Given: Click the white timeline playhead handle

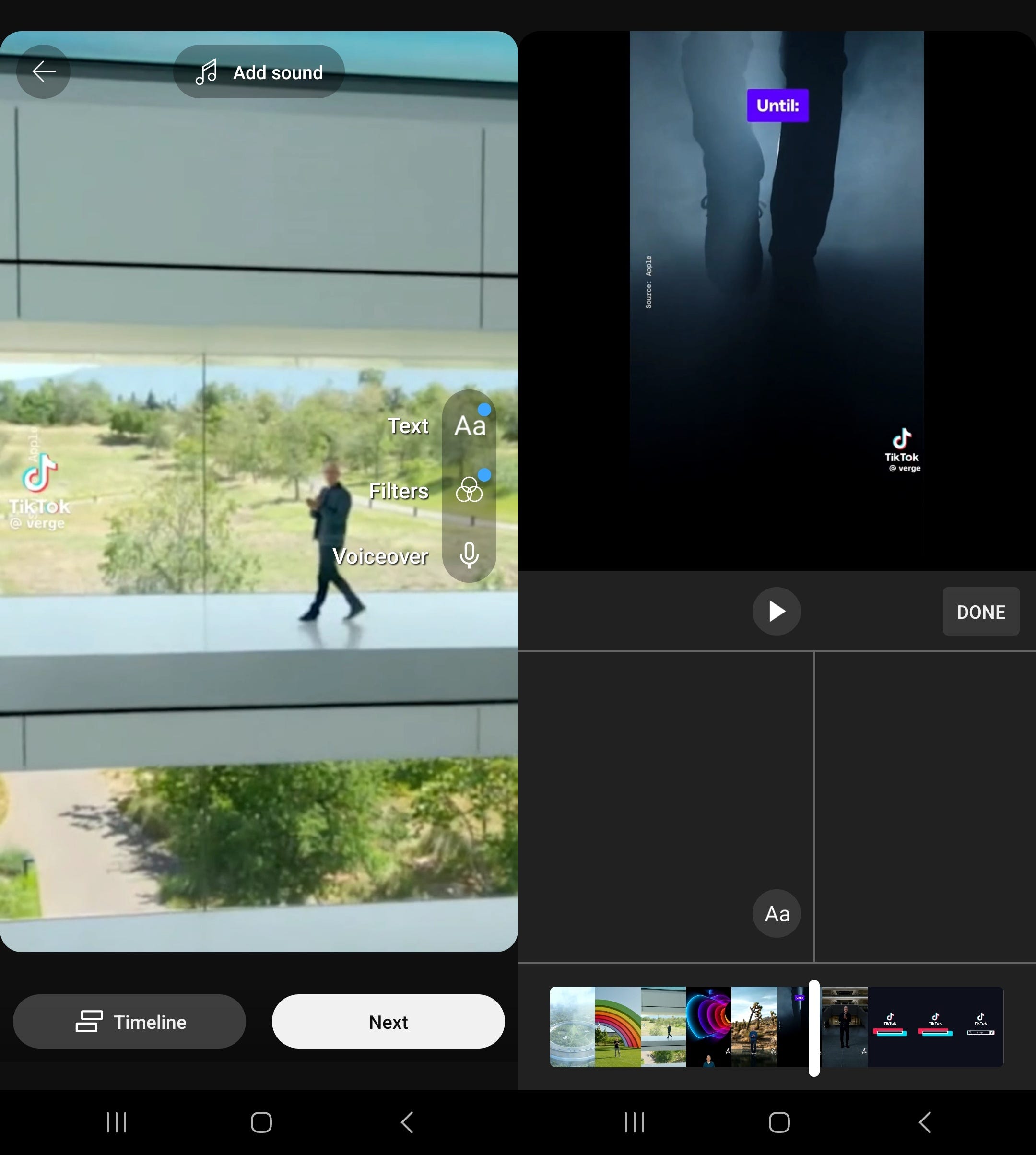Looking at the screenshot, I should point(814,1027).
